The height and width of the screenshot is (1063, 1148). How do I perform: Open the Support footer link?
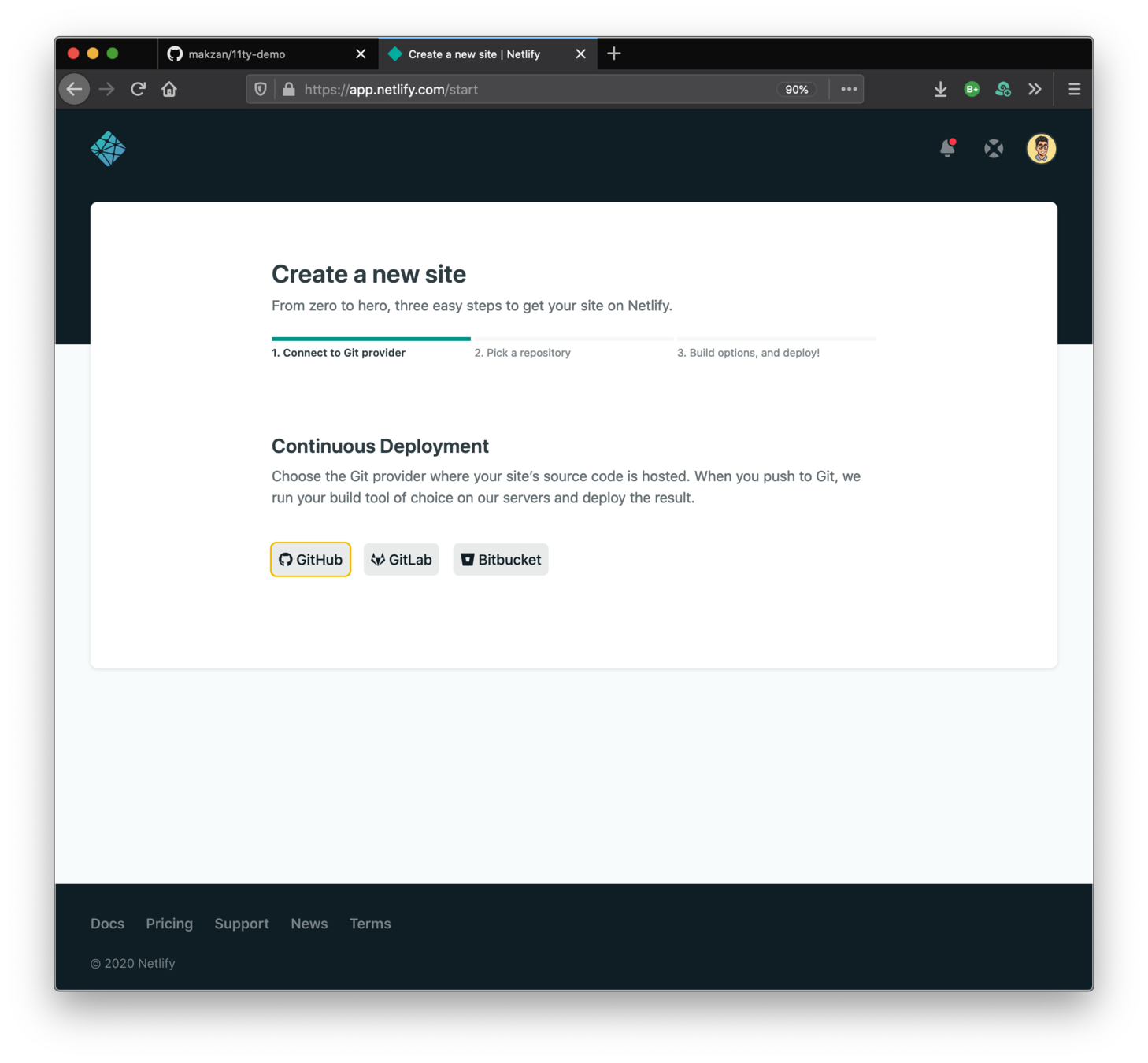[242, 924]
